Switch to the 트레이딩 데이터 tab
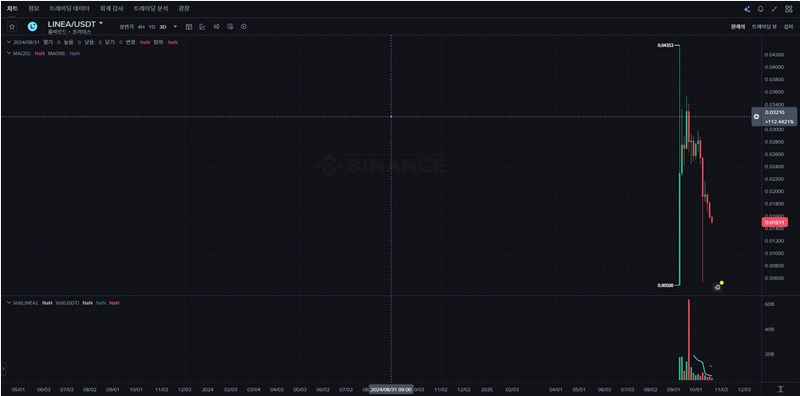Image resolution: width=800 pixels, height=396 pixels. click(x=69, y=9)
